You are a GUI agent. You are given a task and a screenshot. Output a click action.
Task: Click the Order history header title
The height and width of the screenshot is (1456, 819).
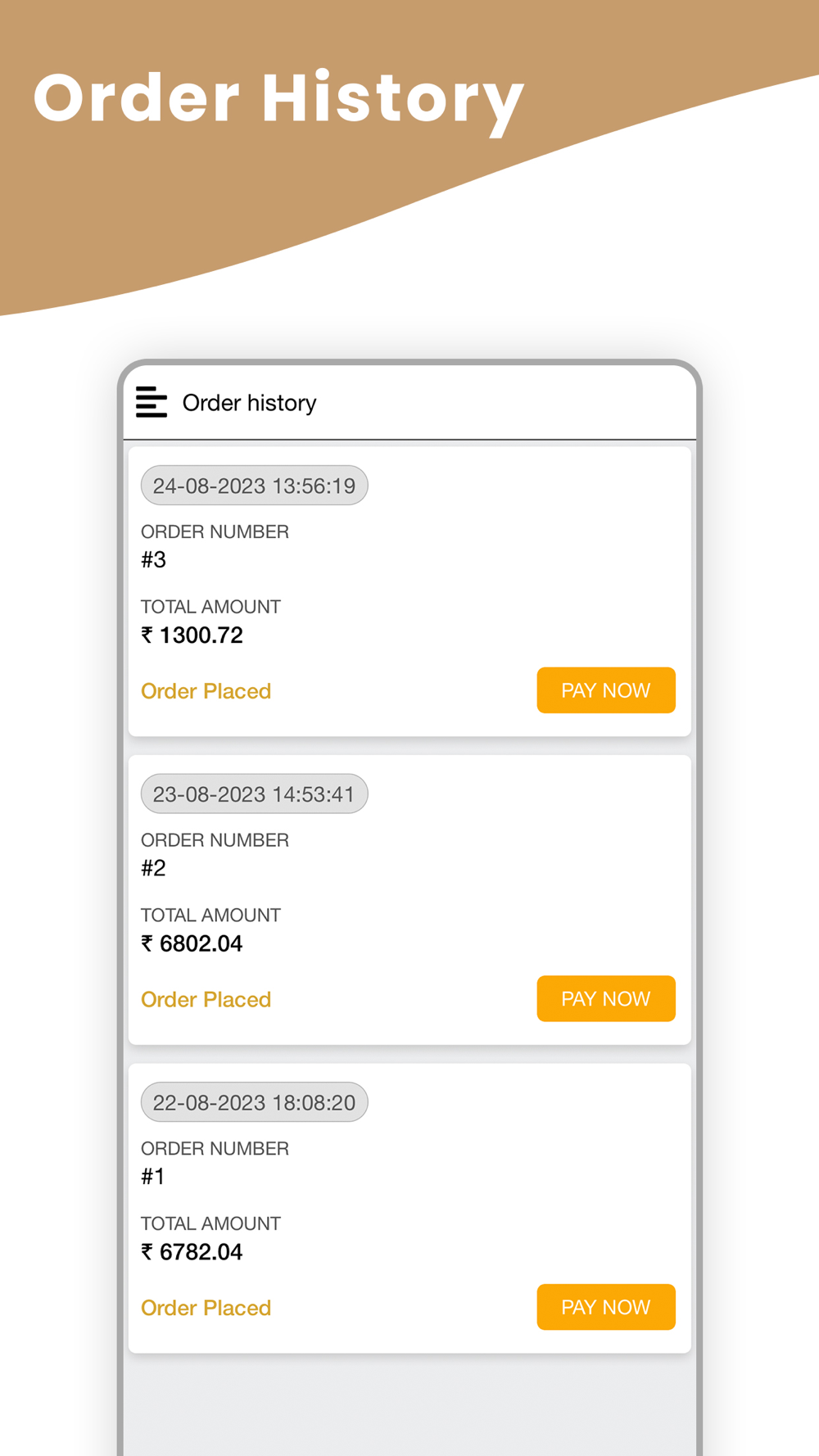pyautogui.click(x=249, y=403)
